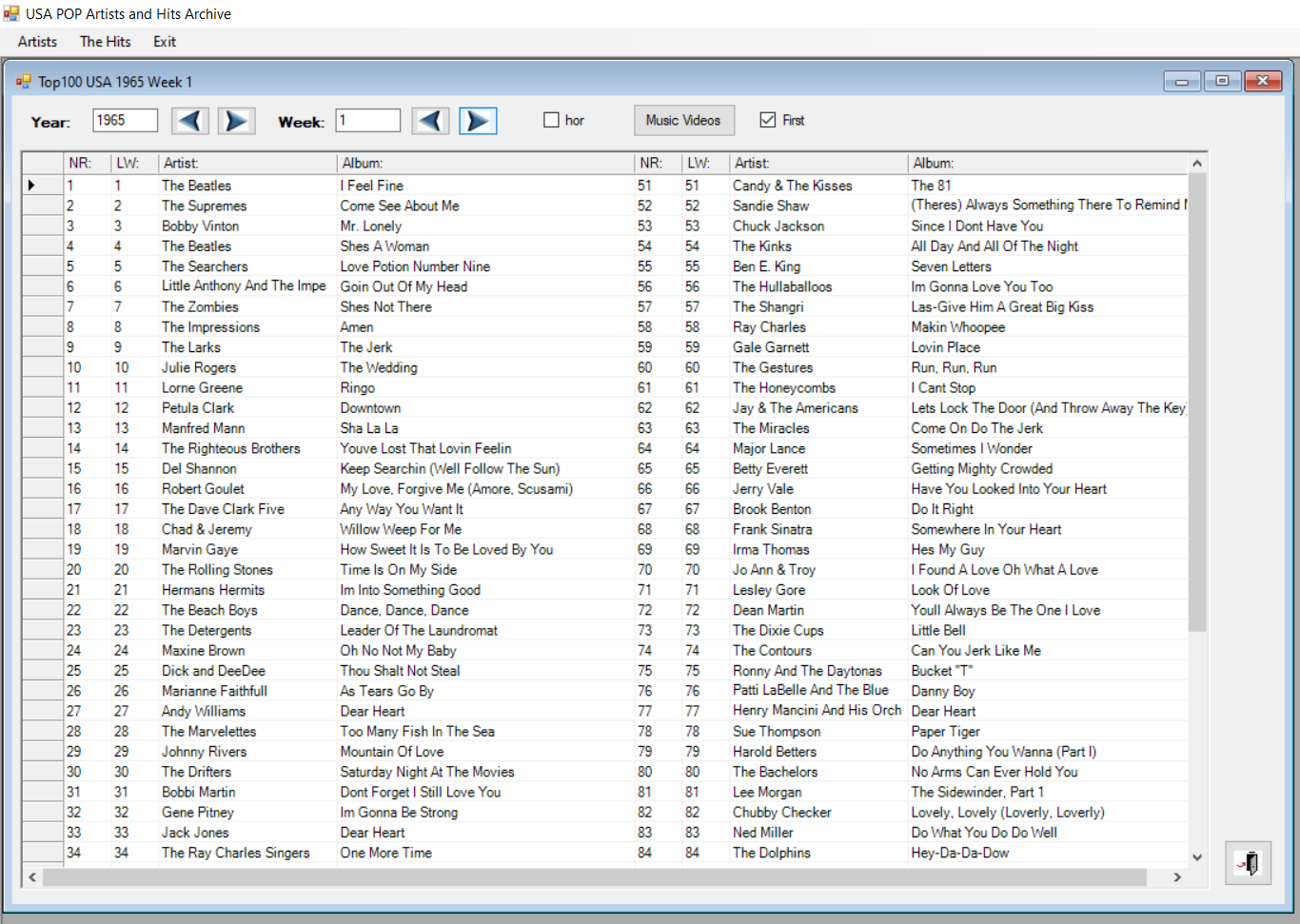Screen dimensions: 1300x924
Task: Open the Artists menu
Action: (x=37, y=42)
